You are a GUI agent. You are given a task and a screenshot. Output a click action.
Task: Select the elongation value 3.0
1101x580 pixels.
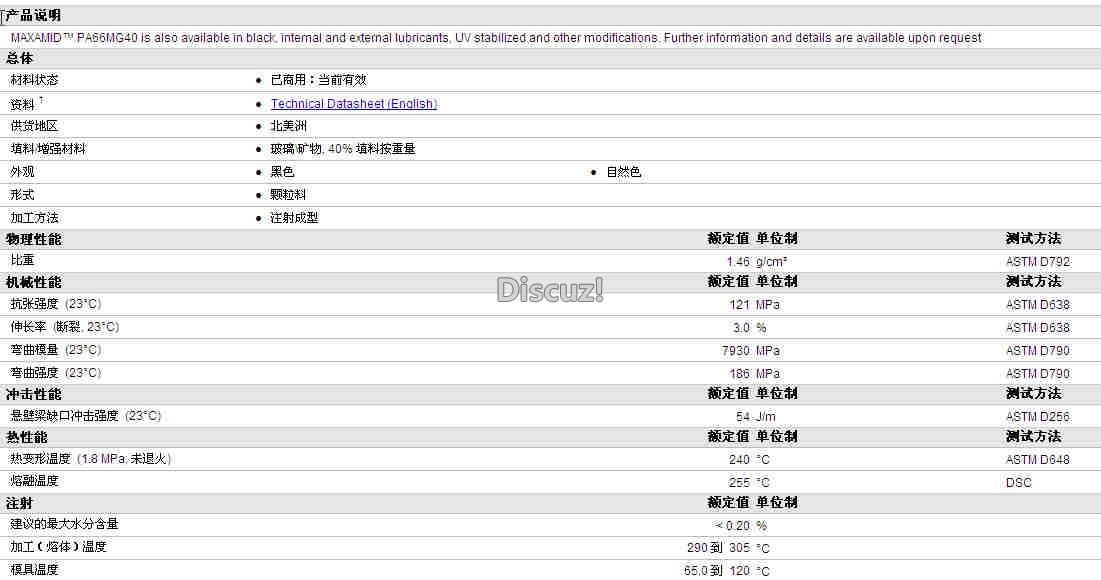(x=741, y=328)
